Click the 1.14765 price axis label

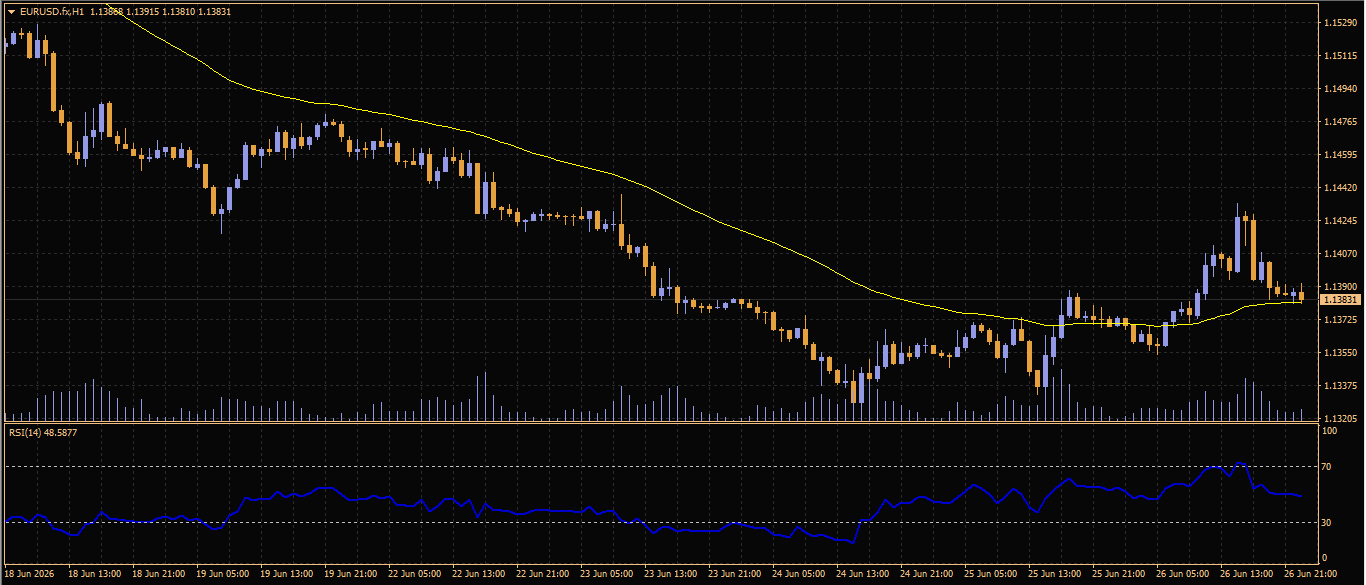point(1339,121)
